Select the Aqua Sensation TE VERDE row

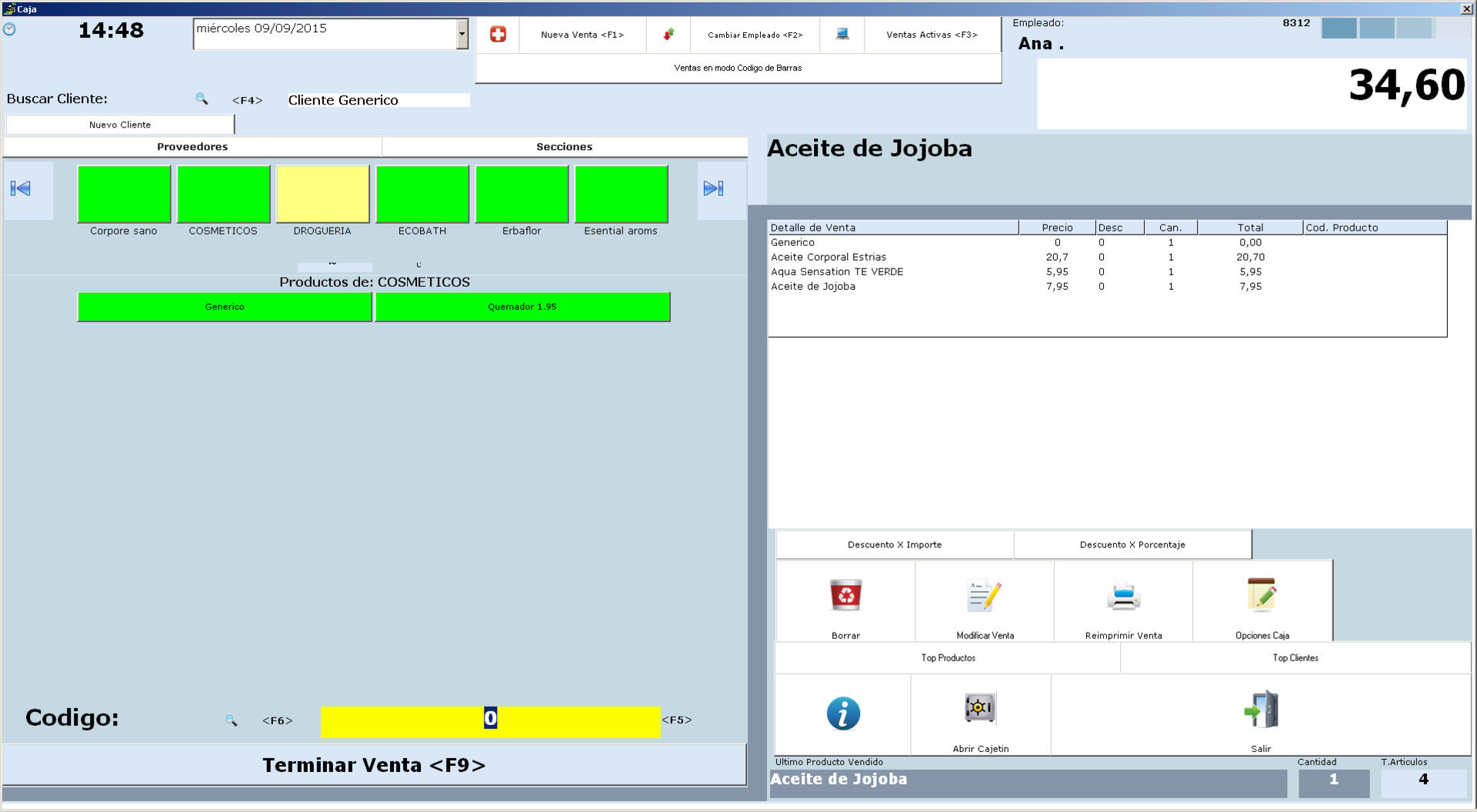837,271
